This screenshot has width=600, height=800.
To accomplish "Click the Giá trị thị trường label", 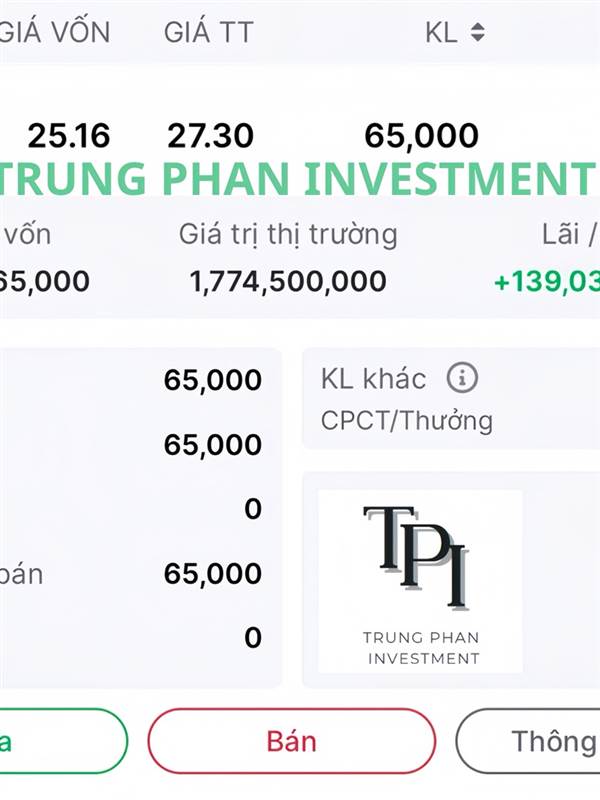I will (x=288, y=235).
